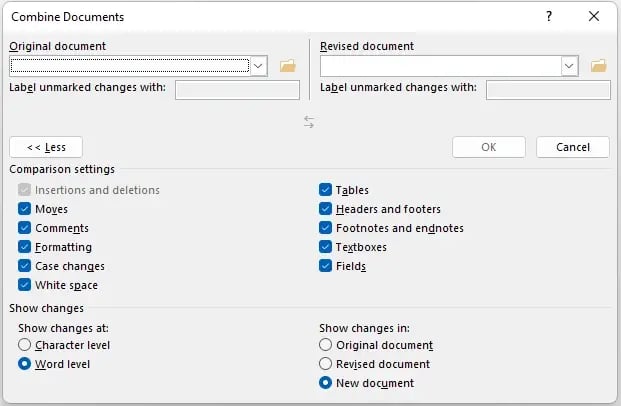Select Character level radio button
The width and height of the screenshot is (621, 406).
coord(24,345)
